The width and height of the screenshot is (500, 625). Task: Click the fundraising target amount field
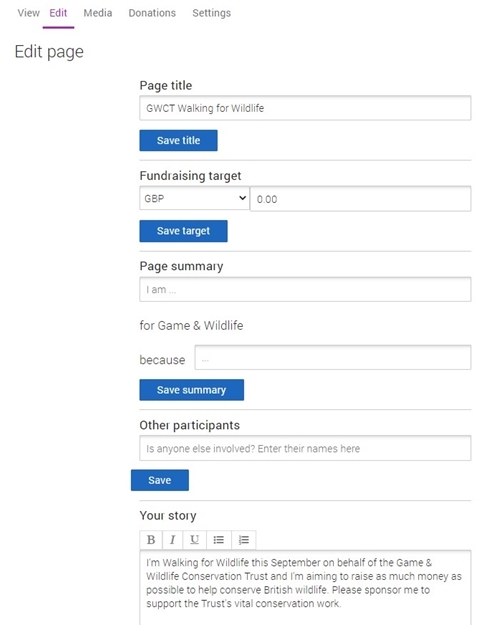coord(360,199)
